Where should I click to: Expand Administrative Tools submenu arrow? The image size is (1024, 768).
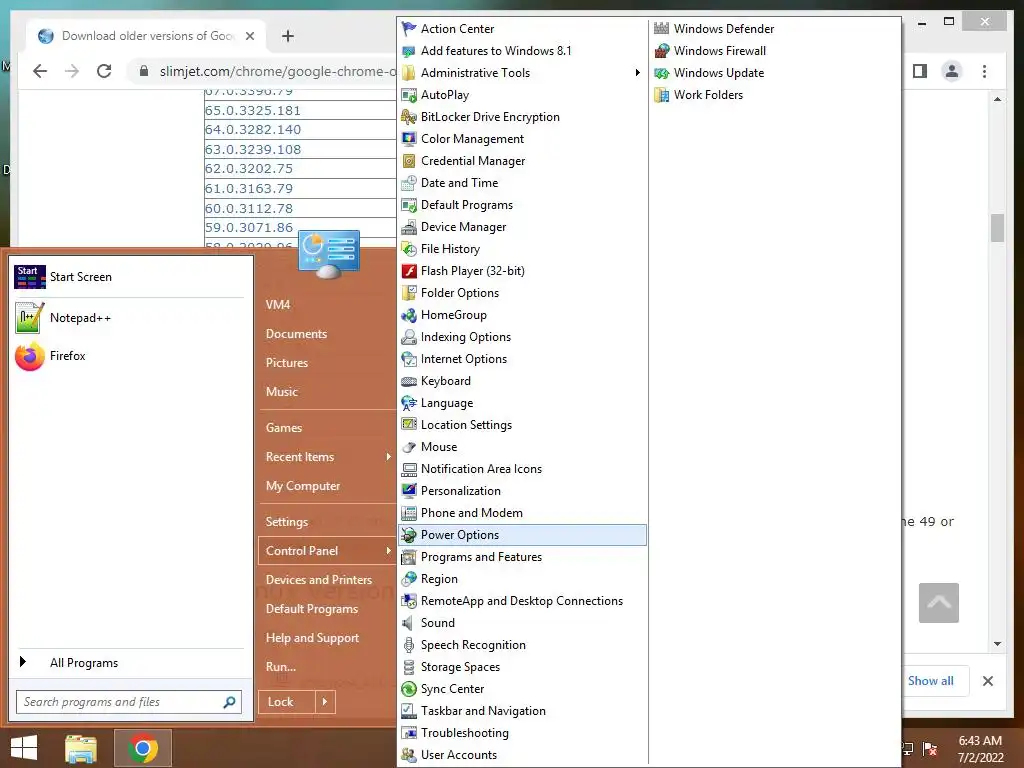coord(637,72)
